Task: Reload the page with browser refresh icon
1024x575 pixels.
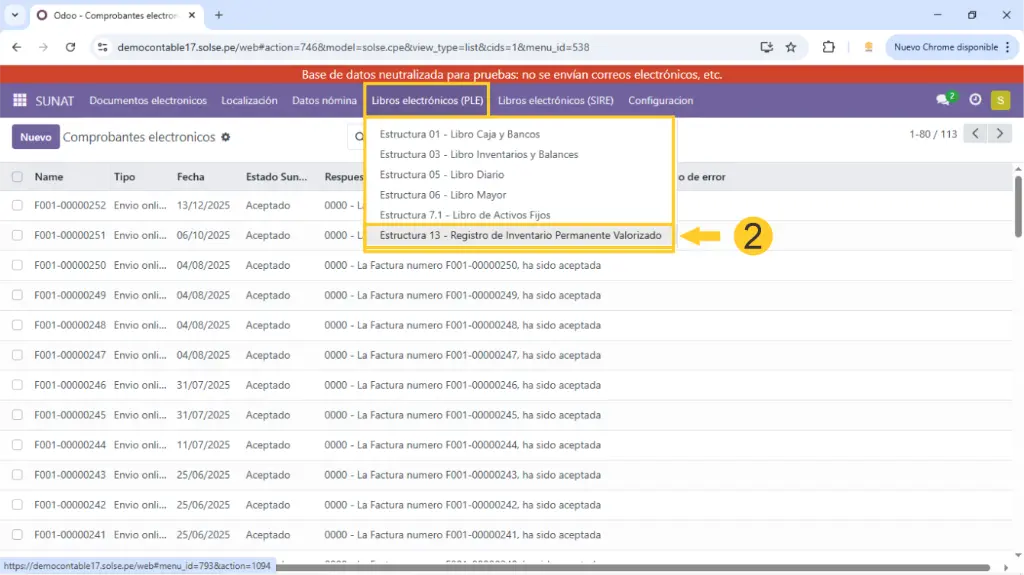Action: coord(70,47)
